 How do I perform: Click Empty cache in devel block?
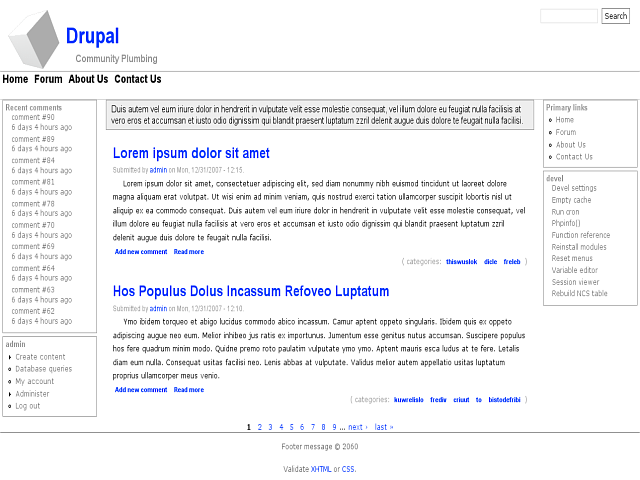(x=571, y=200)
